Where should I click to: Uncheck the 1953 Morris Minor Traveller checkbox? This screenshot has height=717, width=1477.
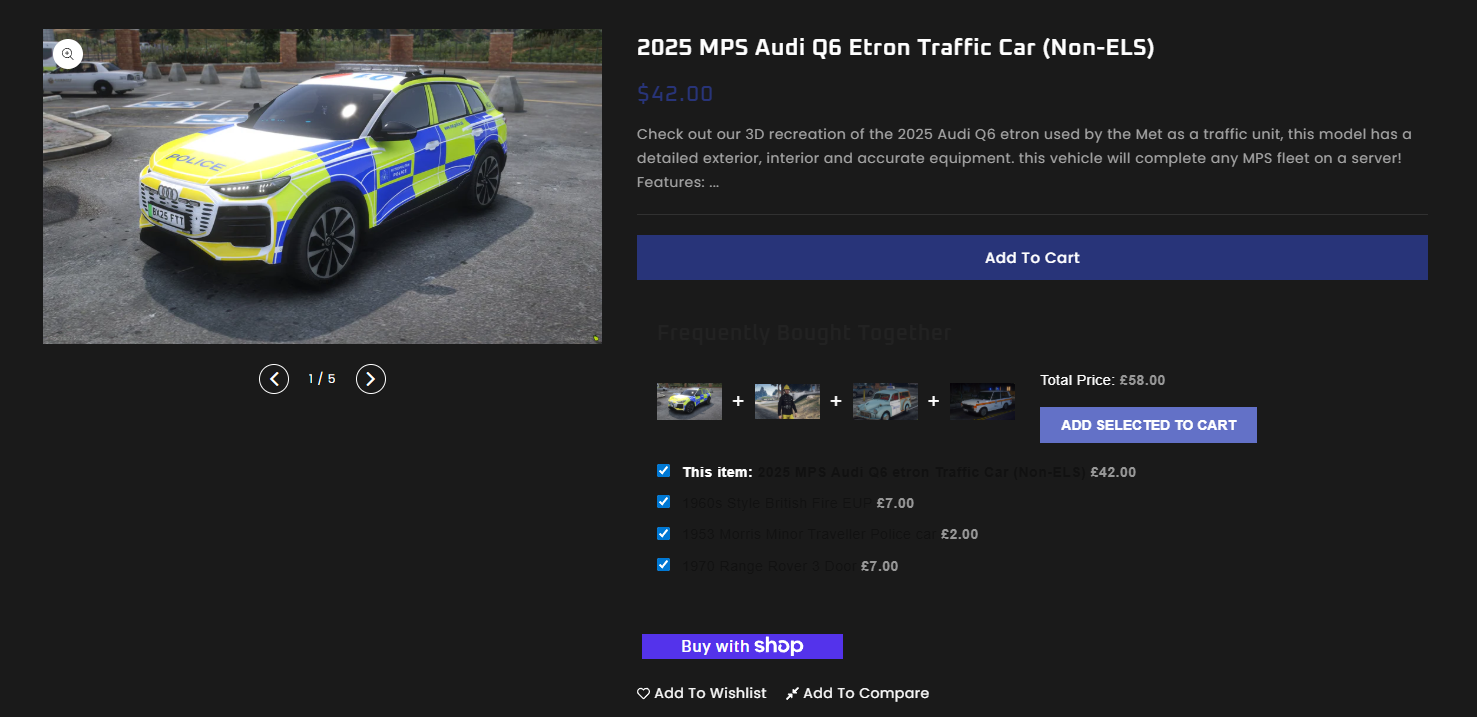click(x=663, y=533)
